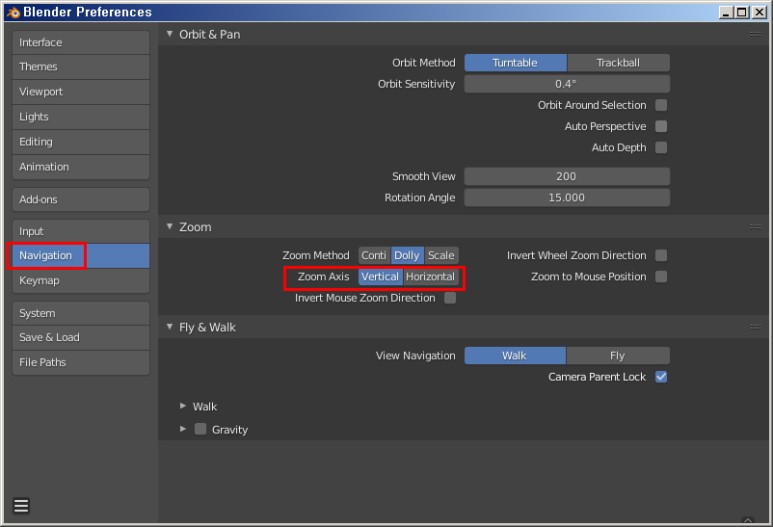Viewport: 773px width, 527px height.
Task: Open Save & Load preferences
Action: [x=81, y=338]
